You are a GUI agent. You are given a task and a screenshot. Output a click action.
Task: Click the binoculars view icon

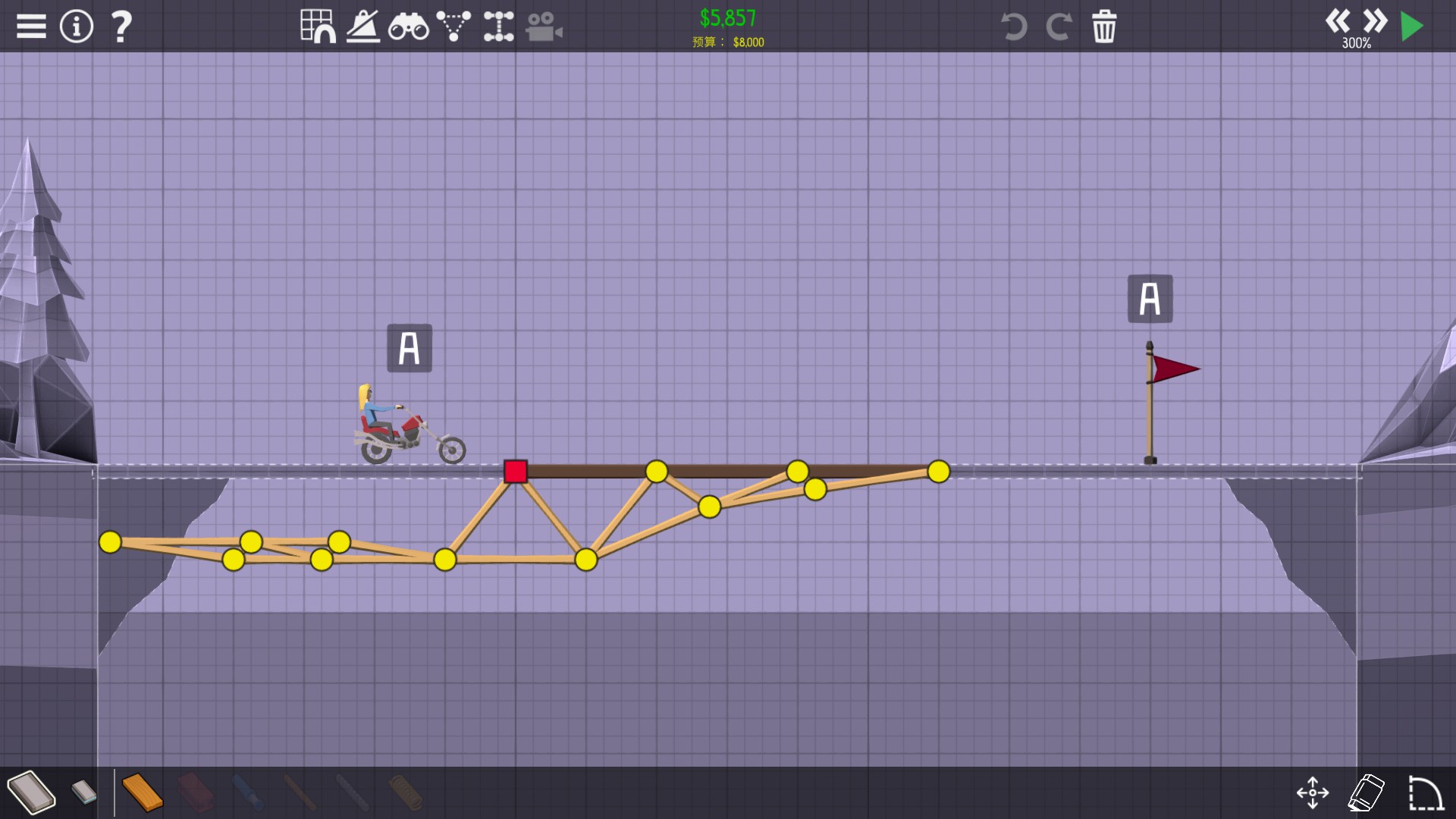tap(408, 27)
